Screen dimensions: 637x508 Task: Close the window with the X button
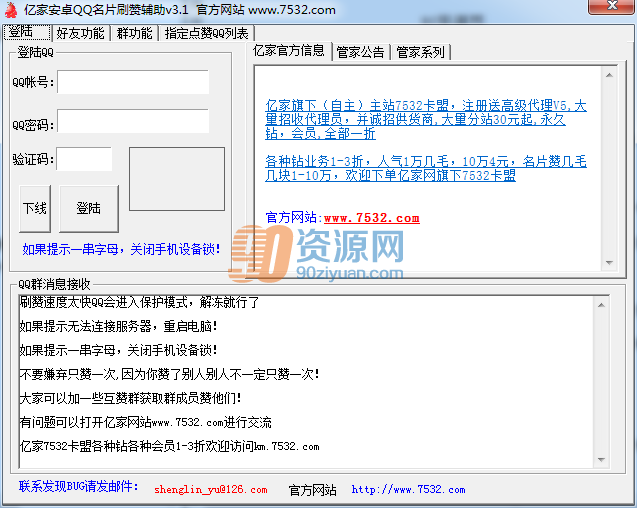612,7
